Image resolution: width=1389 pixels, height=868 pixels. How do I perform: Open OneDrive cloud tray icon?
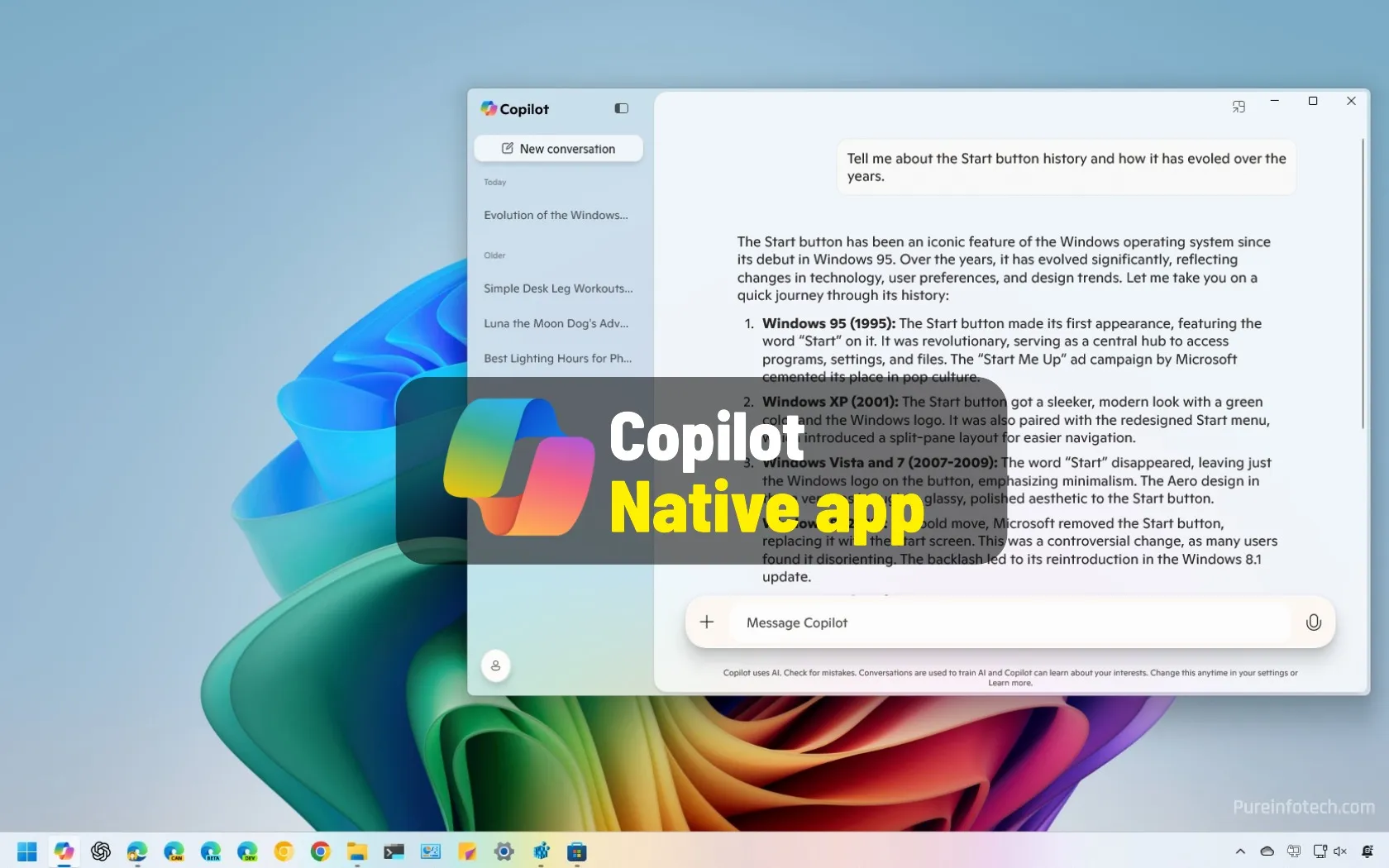coord(1267,851)
